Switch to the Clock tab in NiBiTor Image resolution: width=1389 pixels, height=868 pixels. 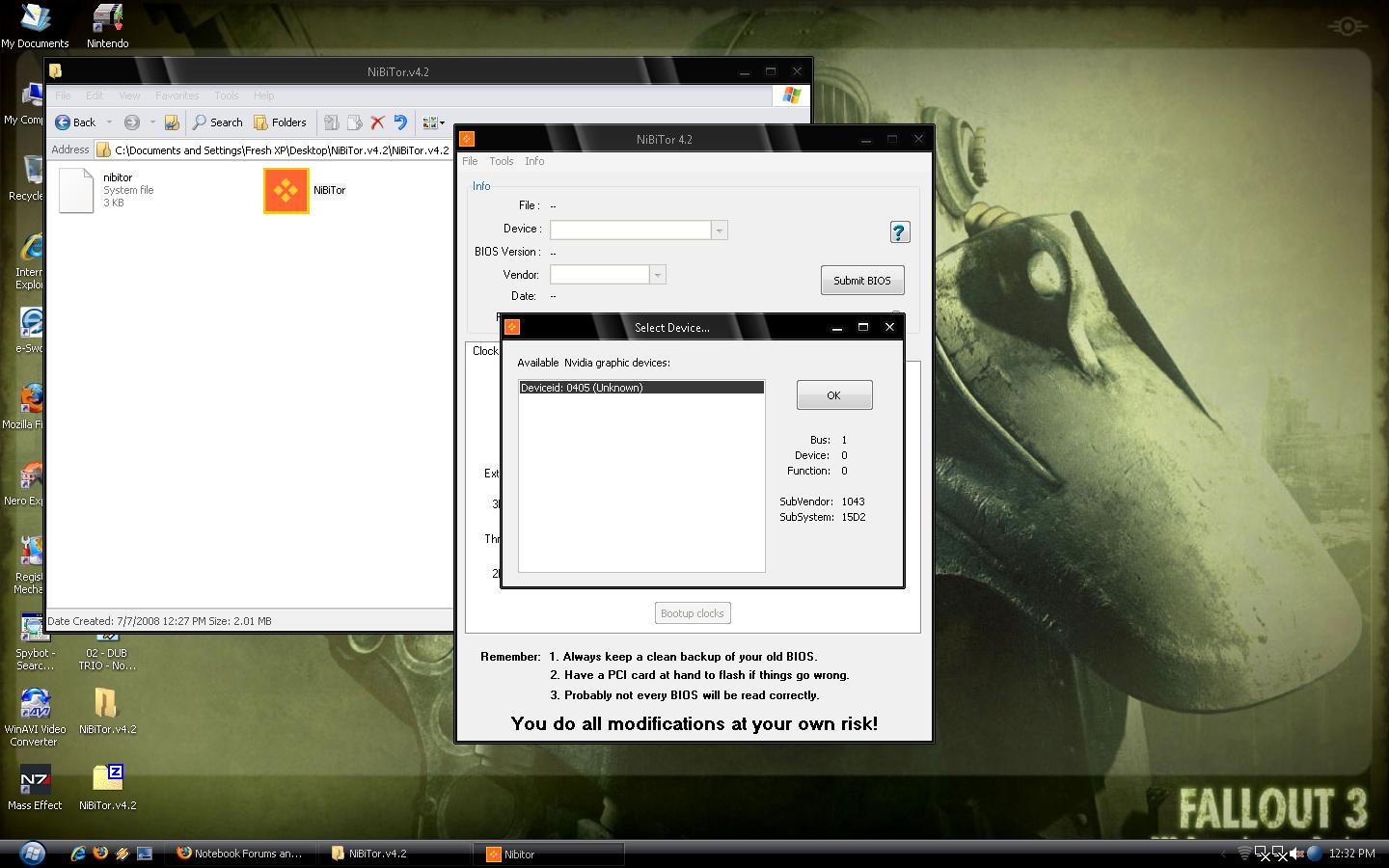coord(484,351)
